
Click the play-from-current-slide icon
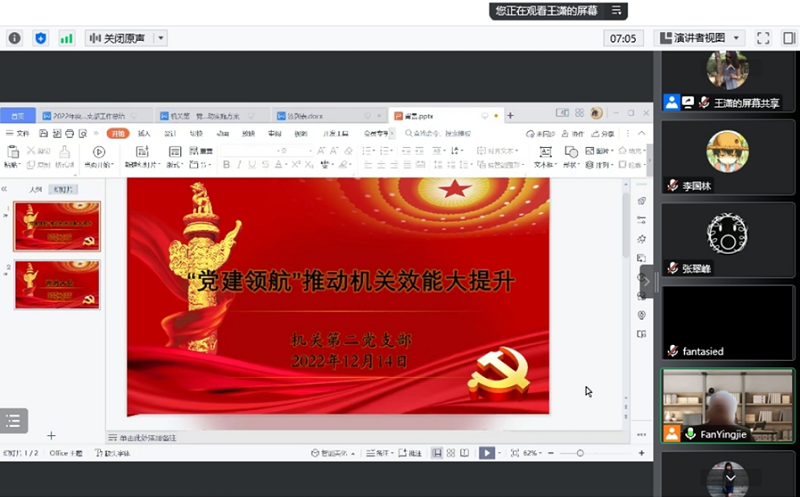[x=98, y=152]
